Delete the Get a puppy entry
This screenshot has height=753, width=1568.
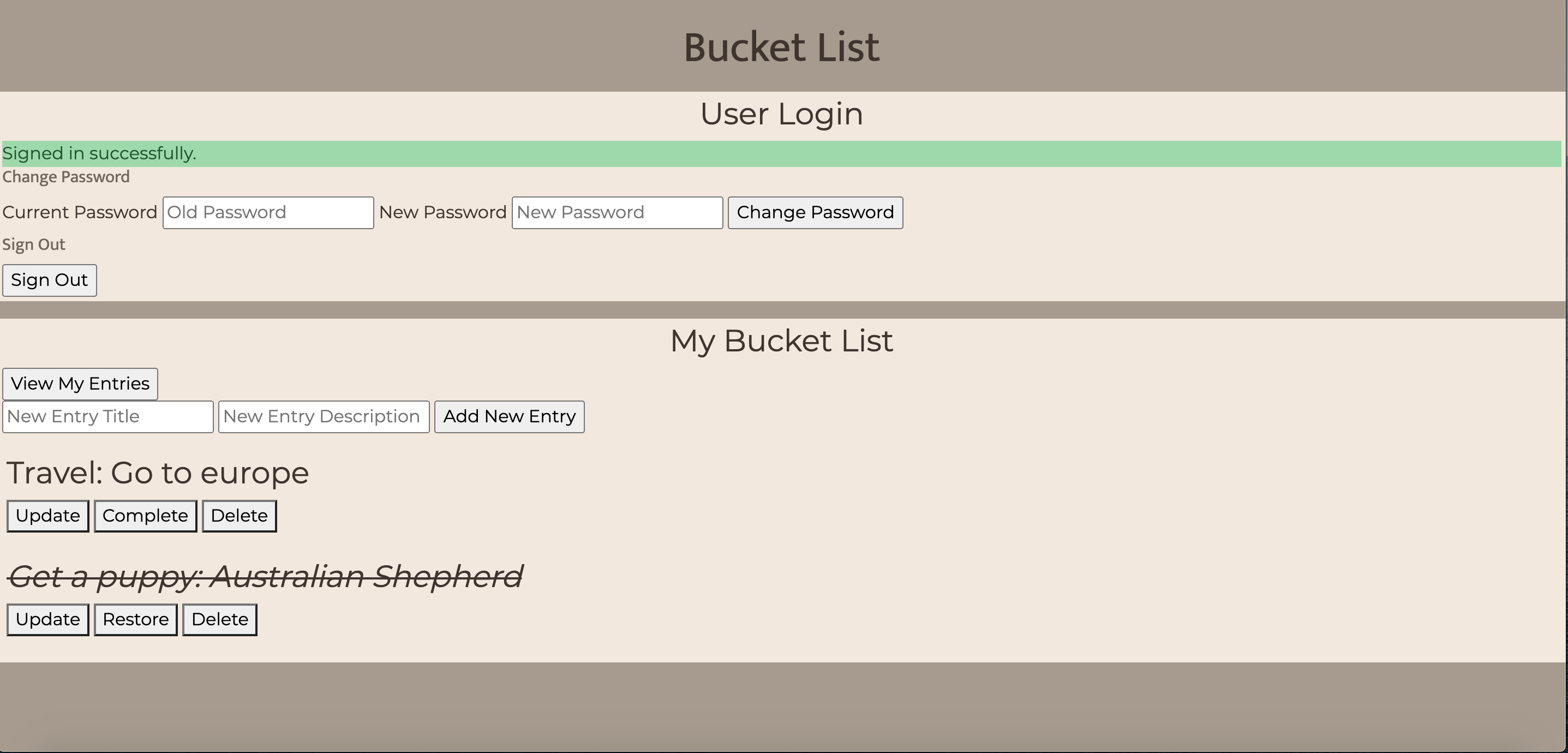tap(219, 619)
